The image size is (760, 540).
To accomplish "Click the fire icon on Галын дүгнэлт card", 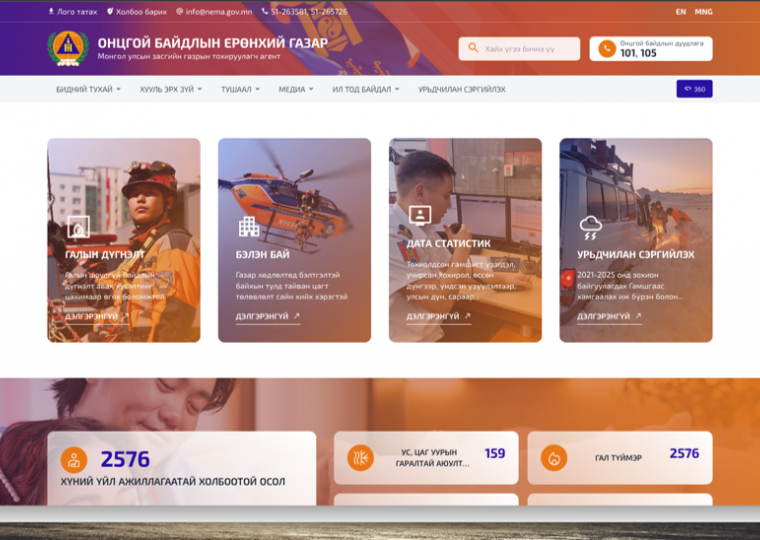I will pyautogui.click(x=77, y=226).
